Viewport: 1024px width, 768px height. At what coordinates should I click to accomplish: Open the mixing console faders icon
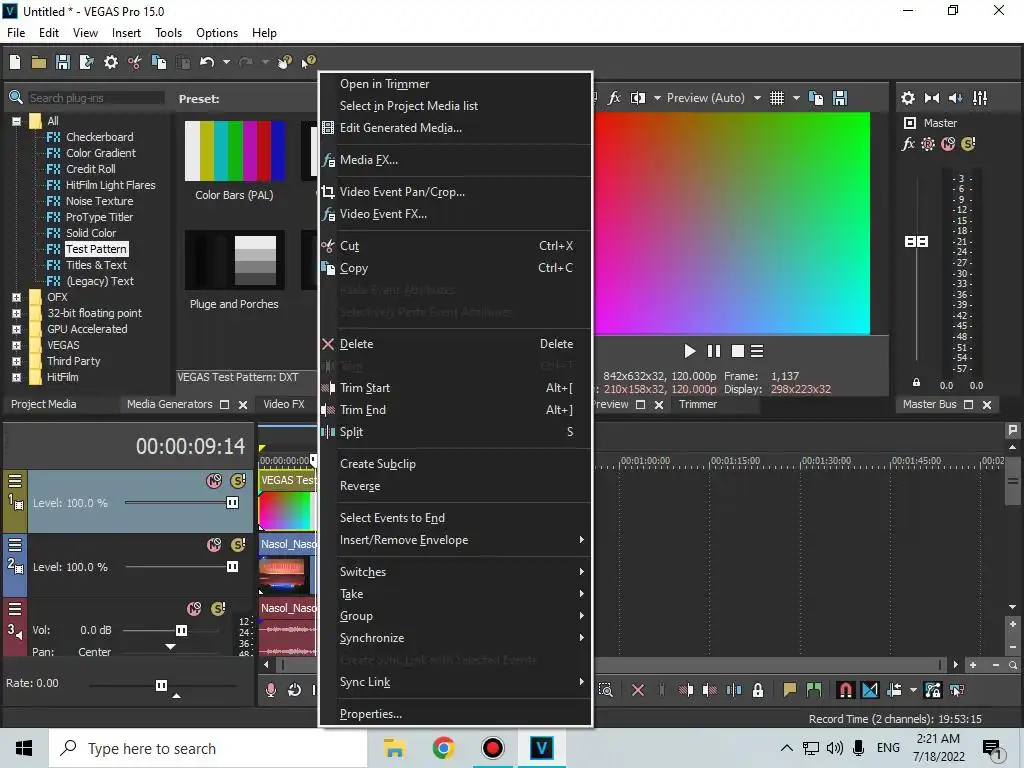pyautogui.click(x=980, y=98)
